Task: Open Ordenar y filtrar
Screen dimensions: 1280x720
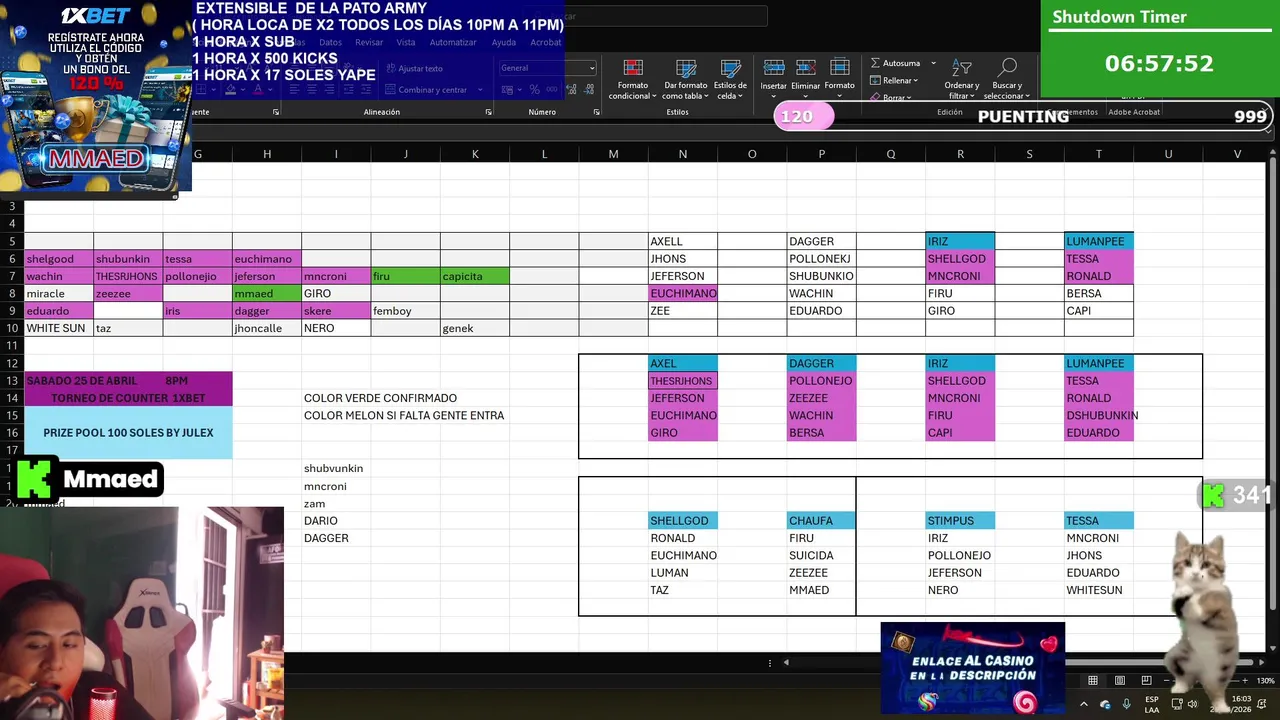Action: click(x=962, y=79)
